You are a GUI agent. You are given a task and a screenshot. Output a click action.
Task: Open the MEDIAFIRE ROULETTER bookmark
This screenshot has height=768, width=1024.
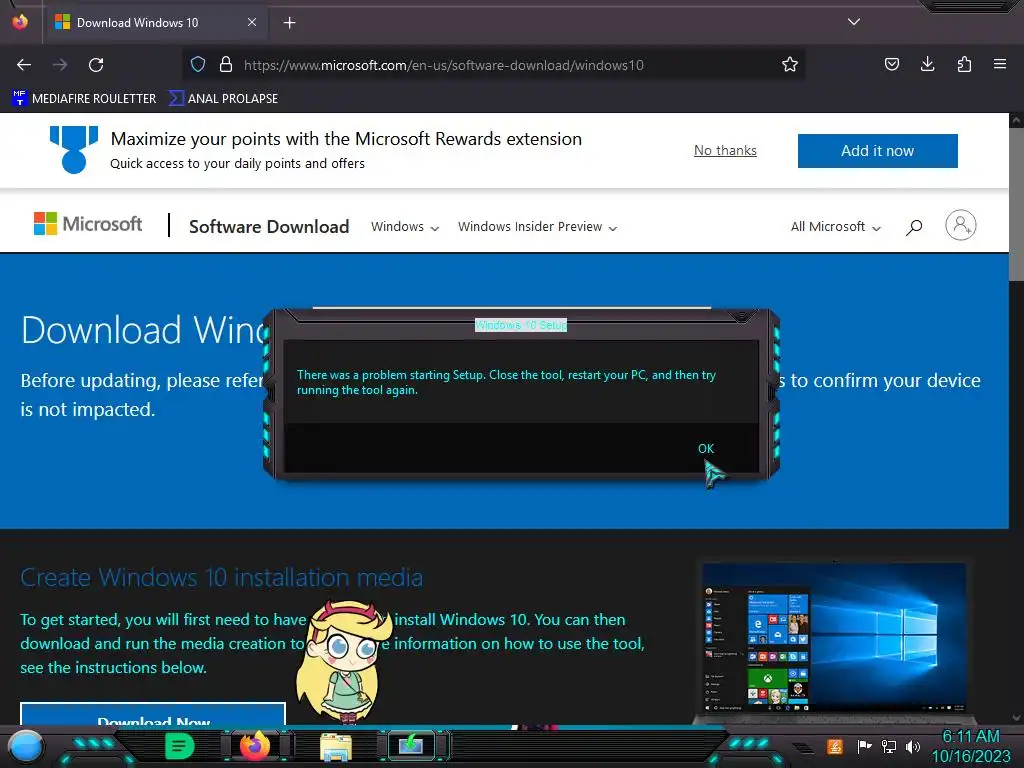[84, 99]
